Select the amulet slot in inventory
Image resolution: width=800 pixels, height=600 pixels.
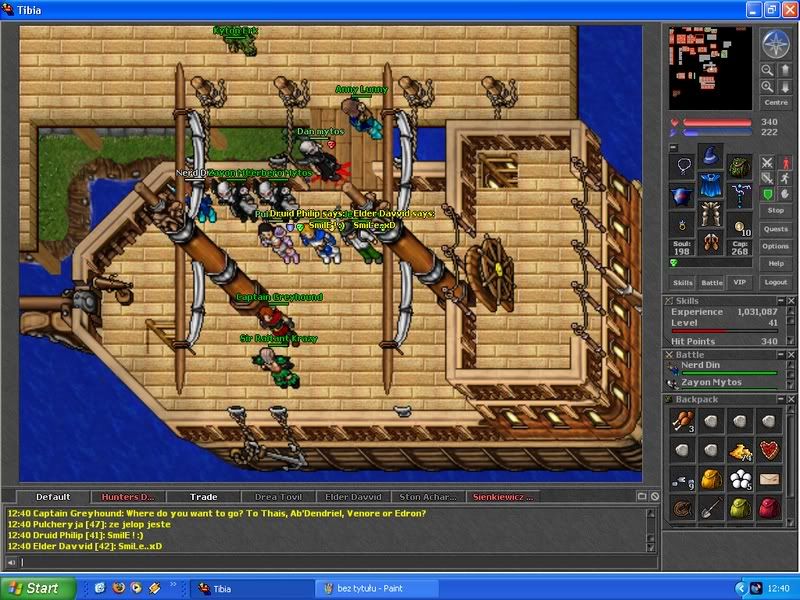click(682, 166)
